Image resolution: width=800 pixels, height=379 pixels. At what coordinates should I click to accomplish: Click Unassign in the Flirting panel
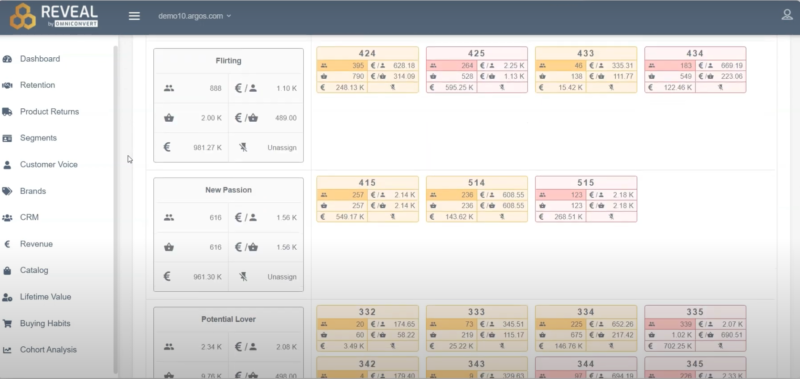click(x=282, y=148)
